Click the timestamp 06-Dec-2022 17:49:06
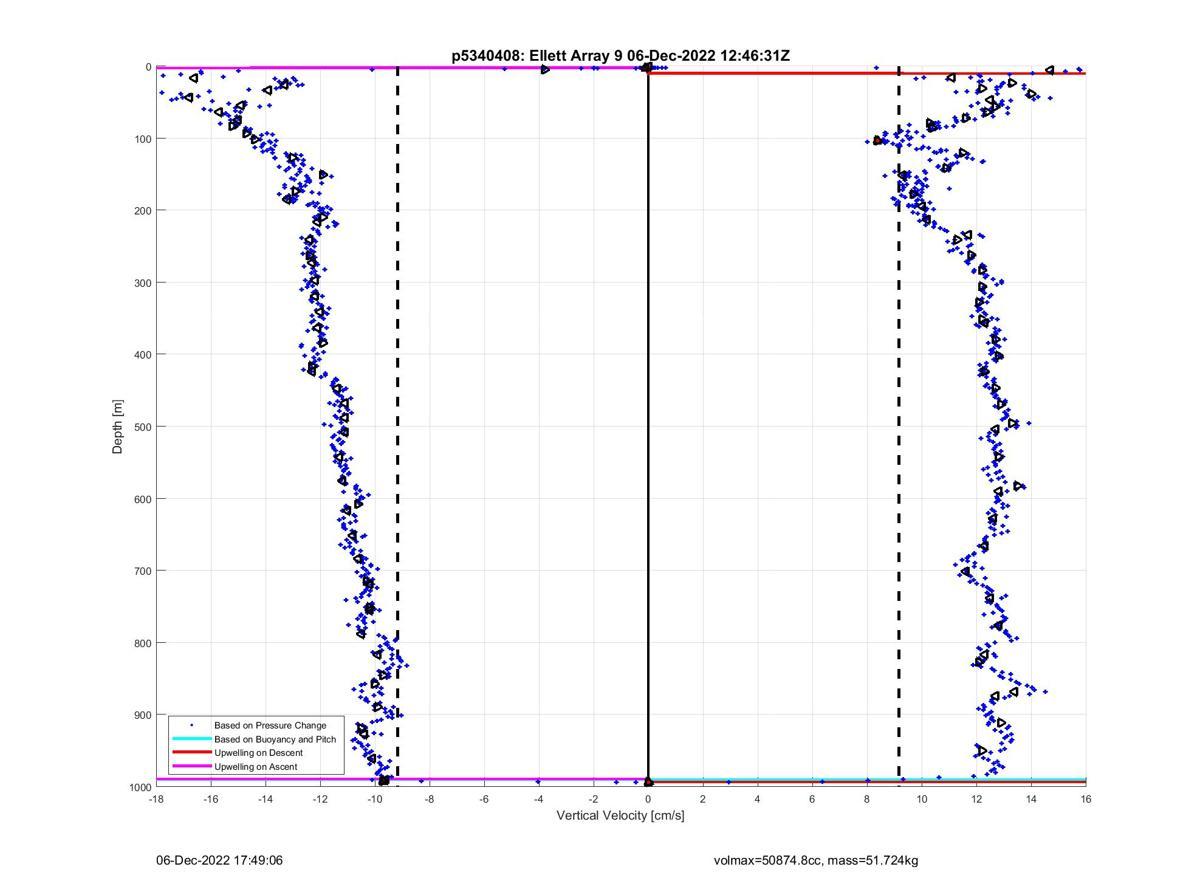The image size is (1200, 885). 219,860
